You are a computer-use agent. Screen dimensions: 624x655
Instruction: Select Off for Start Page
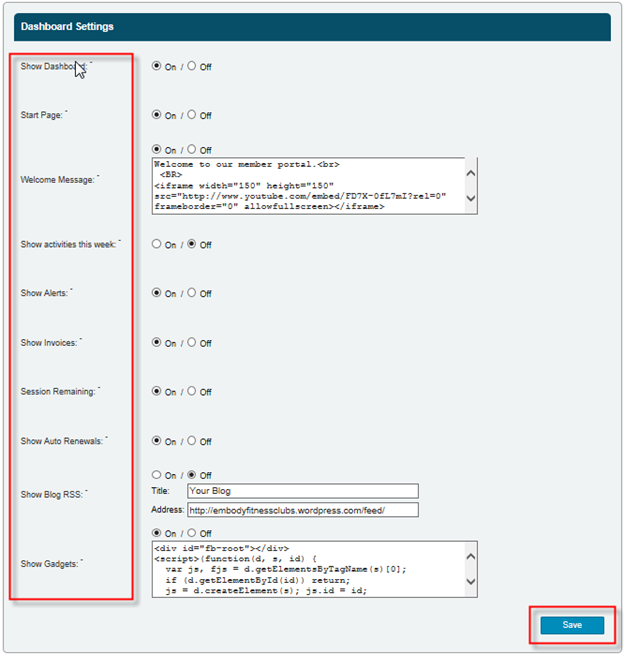pos(192,116)
